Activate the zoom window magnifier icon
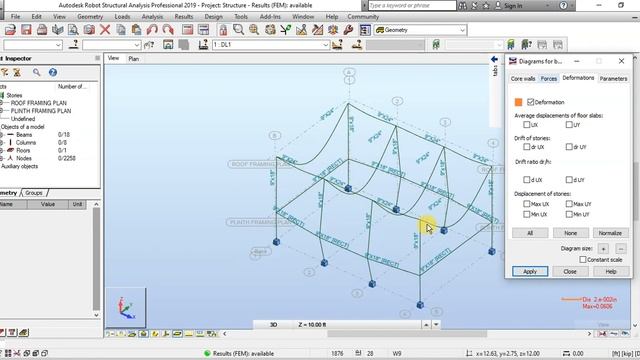Viewport: 640px width, 360px height. pyautogui.click(x=238, y=30)
